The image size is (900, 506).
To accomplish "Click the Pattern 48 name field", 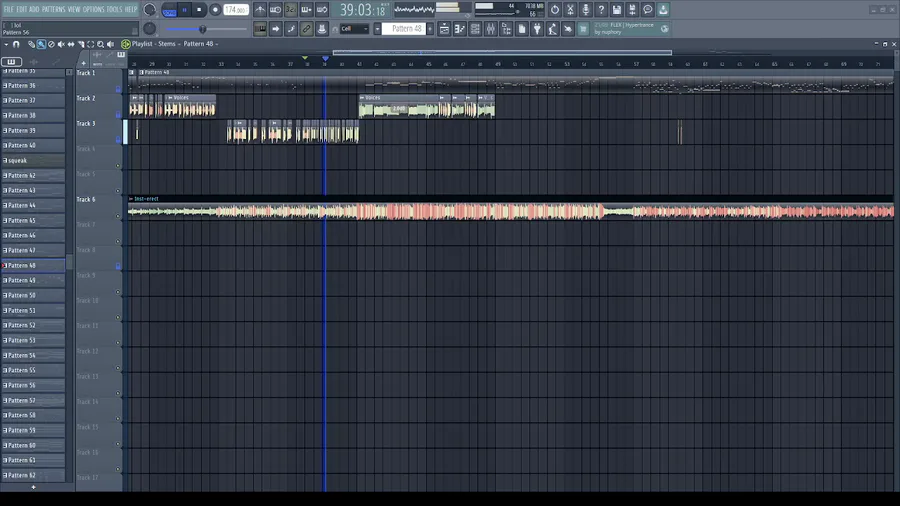I will pyautogui.click(x=404, y=29).
